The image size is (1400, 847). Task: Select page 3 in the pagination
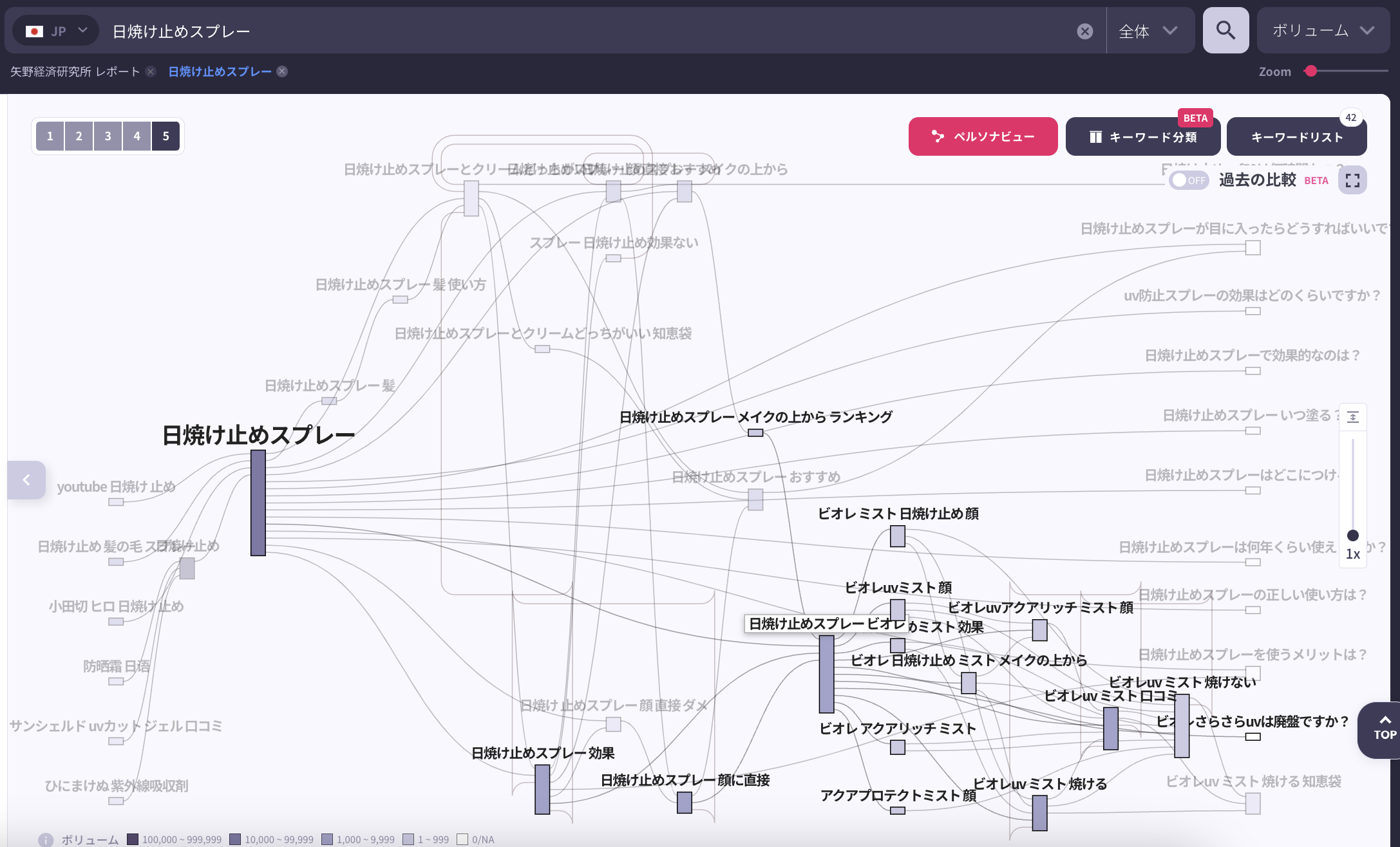pos(108,136)
